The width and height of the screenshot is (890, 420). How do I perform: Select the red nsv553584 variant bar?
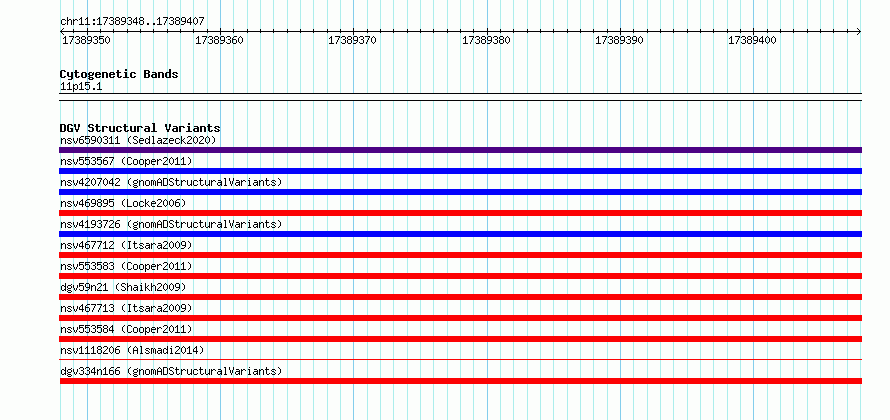click(460, 339)
